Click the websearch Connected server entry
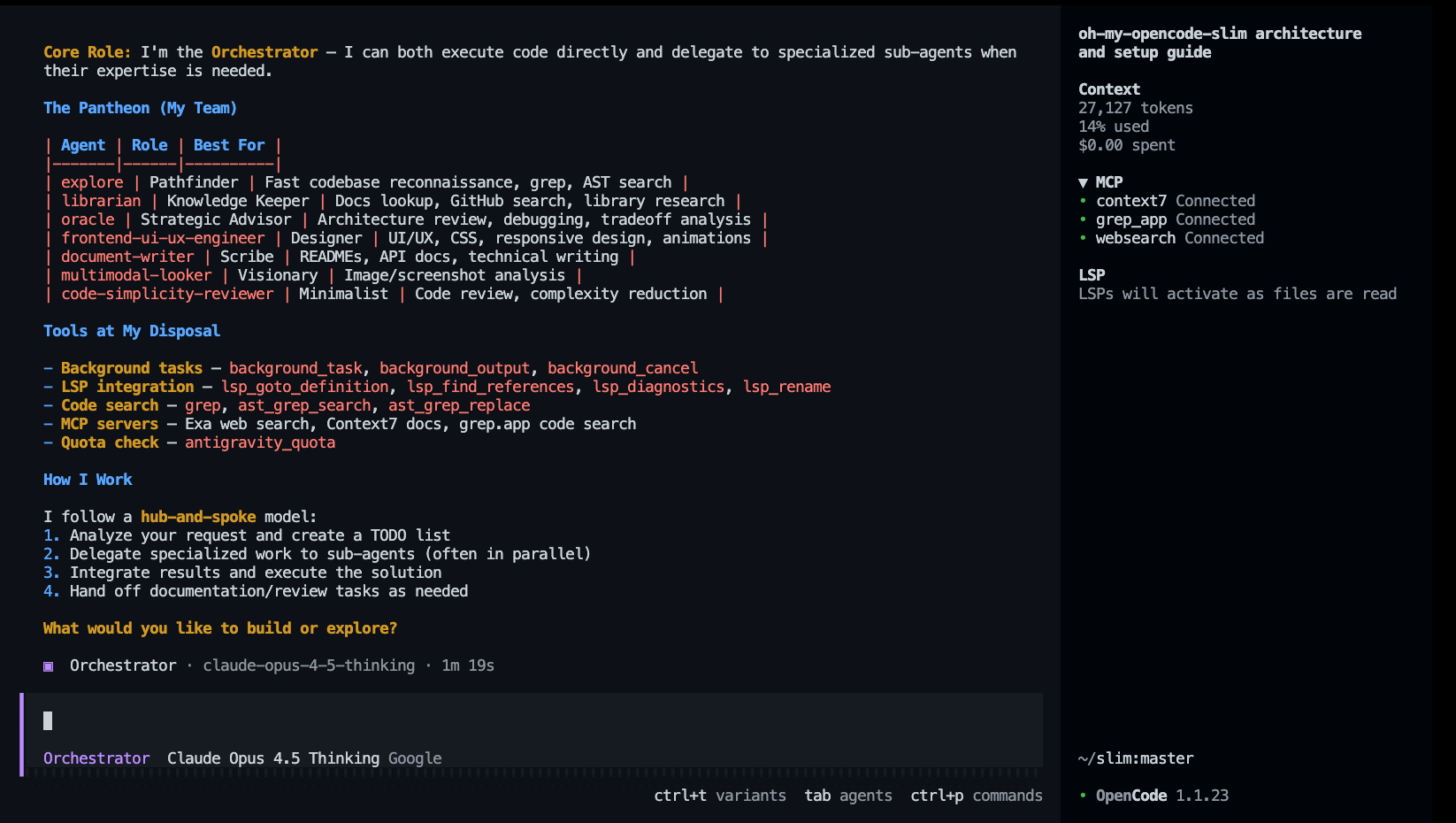The height and width of the screenshot is (823, 1456). coord(1179,238)
